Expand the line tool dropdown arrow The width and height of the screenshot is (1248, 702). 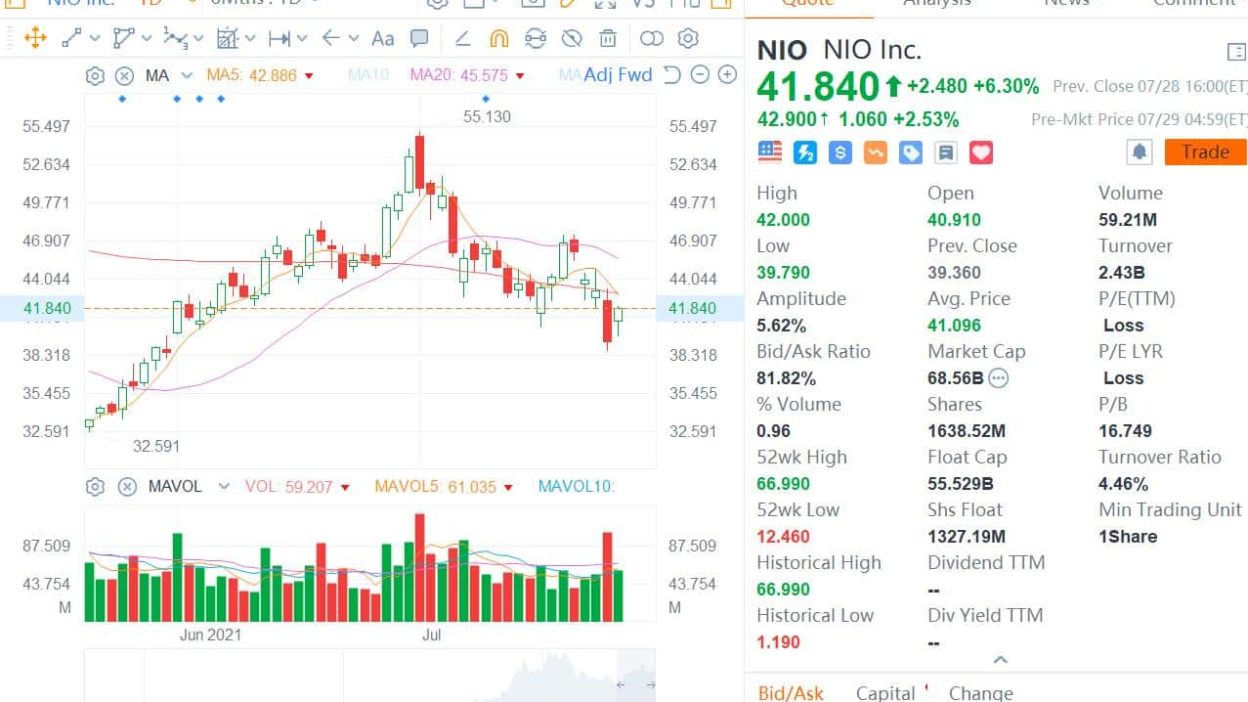[x=95, y=39]
